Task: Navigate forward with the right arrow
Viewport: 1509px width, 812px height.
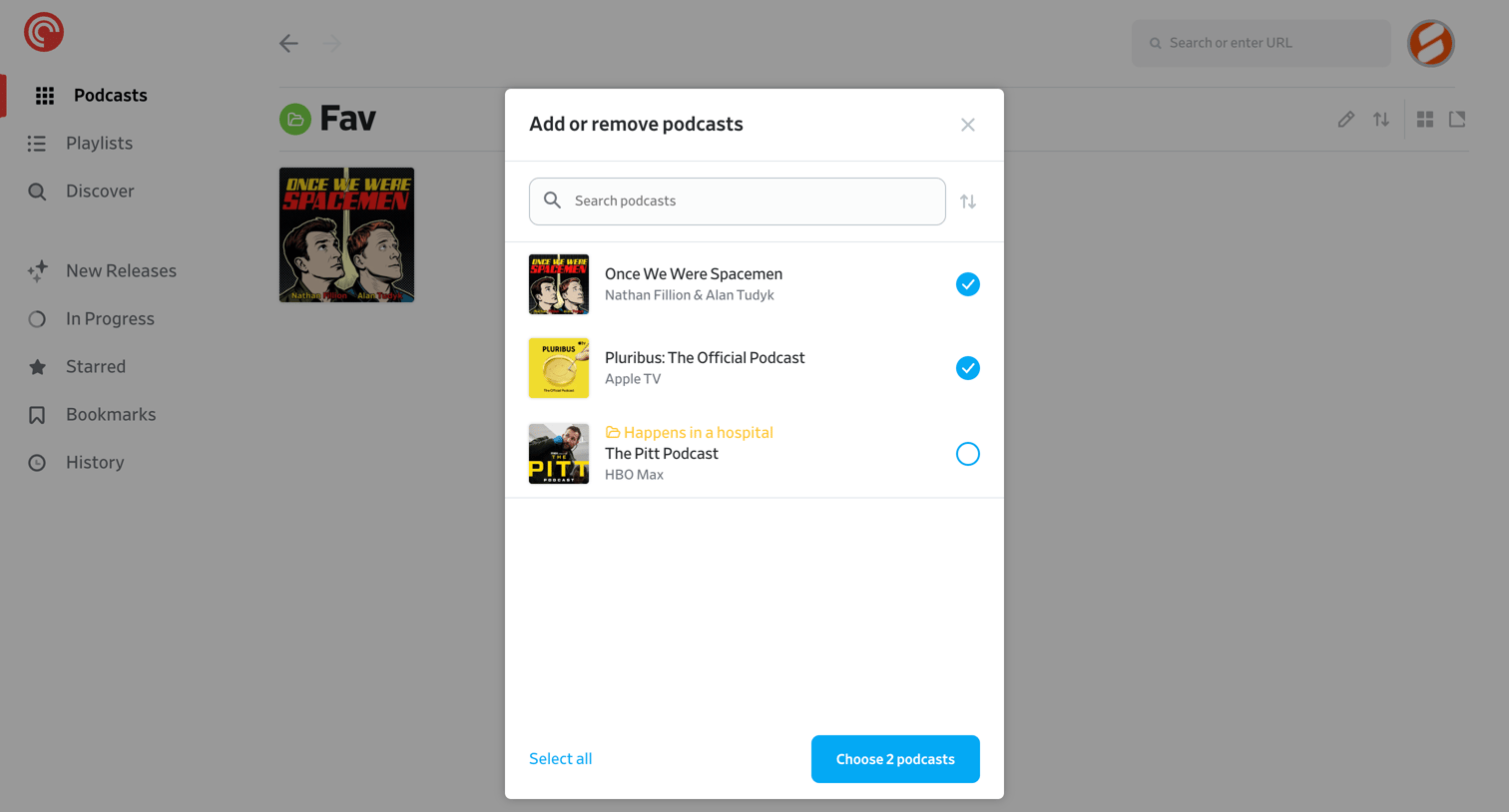Action: (x=332, y=43)
